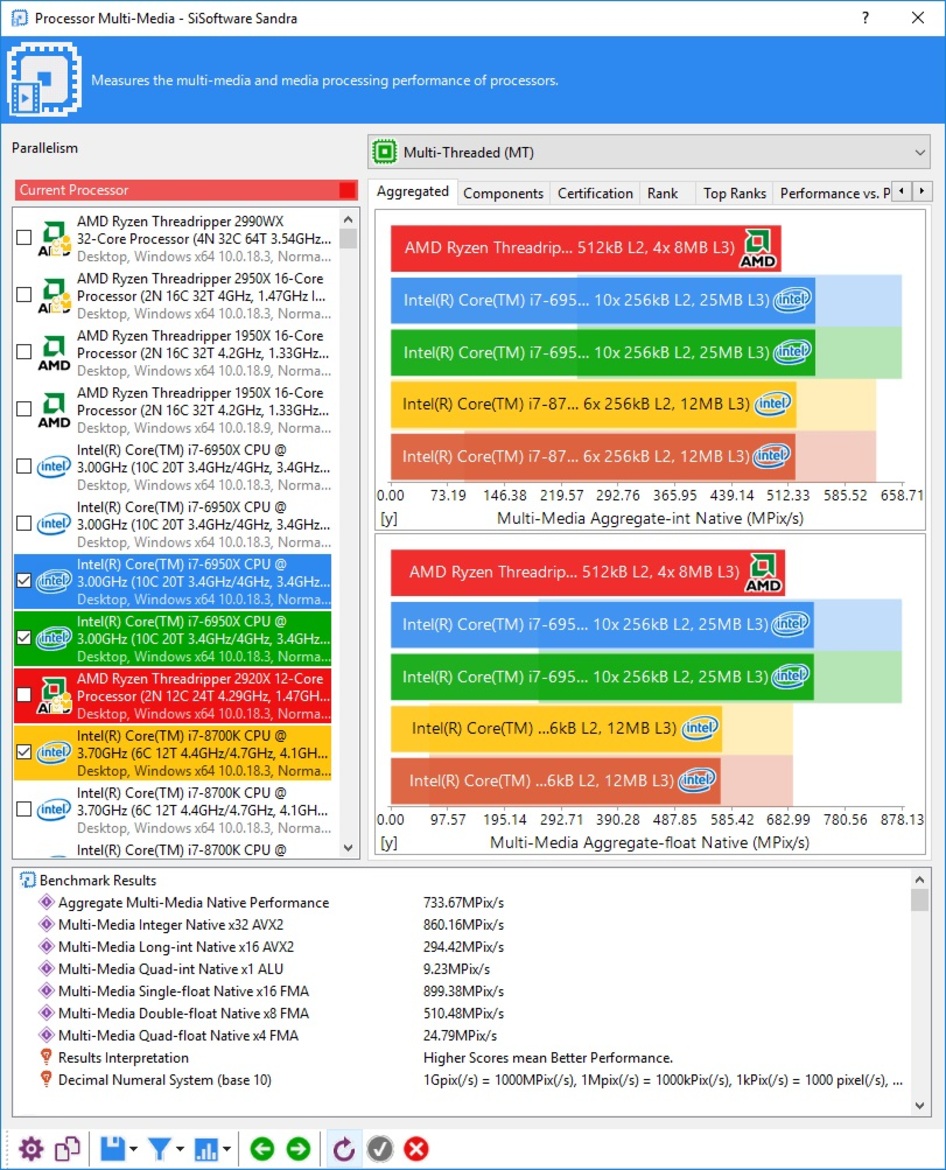Open the chart icon dropdown arrow
The height and width of the screenshot is (1170, 946).
[x=226, y=1149]
